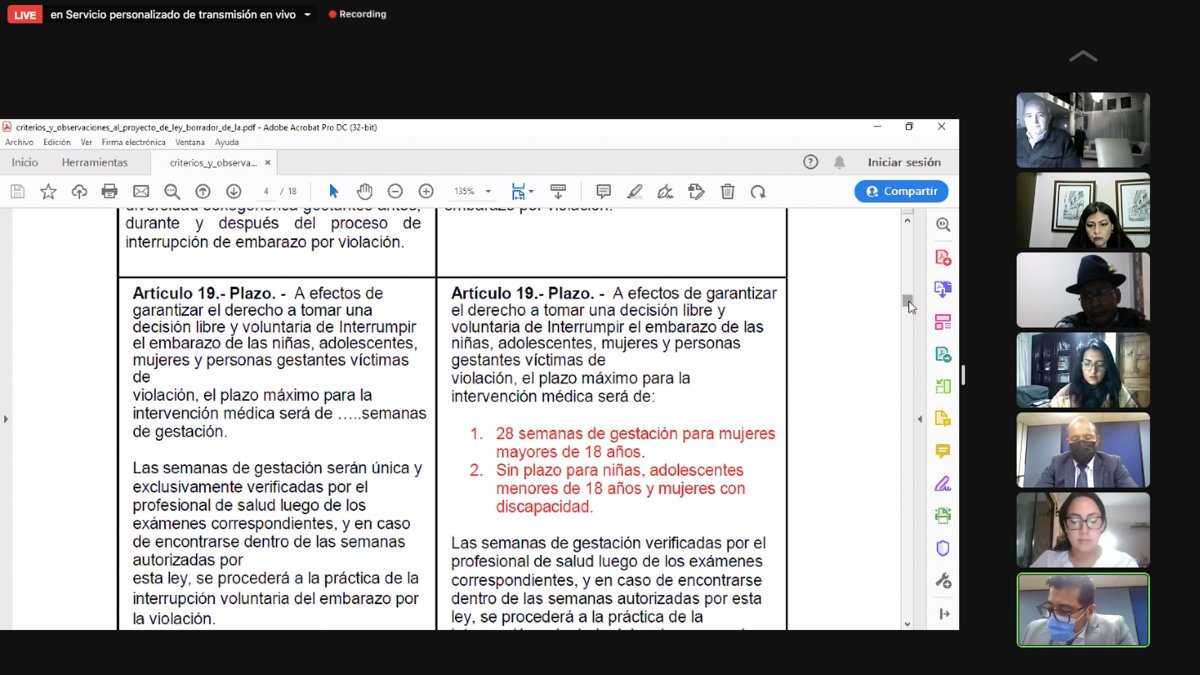Toggle the selection arrow tool
Viewport: 1200px width, 675px height.
pyautogui.click(x=333, y=191)
